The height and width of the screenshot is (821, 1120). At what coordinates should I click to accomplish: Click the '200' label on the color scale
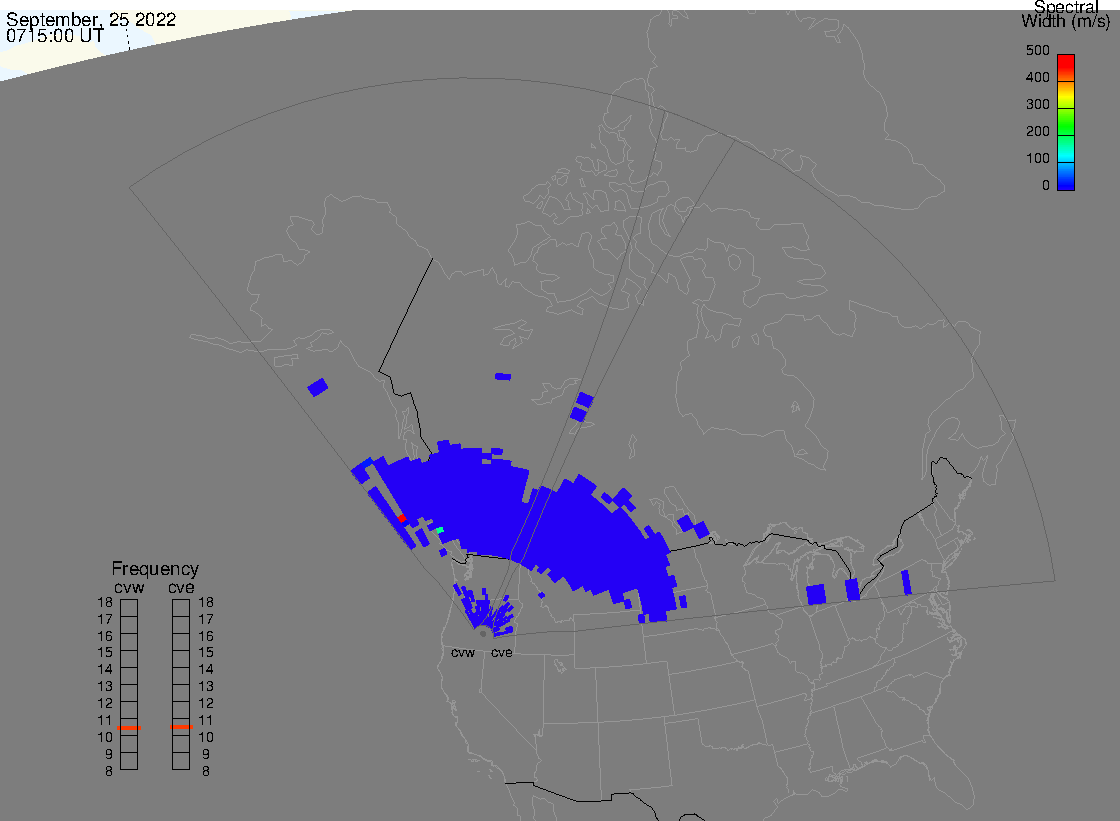[x=1037, y=131]
